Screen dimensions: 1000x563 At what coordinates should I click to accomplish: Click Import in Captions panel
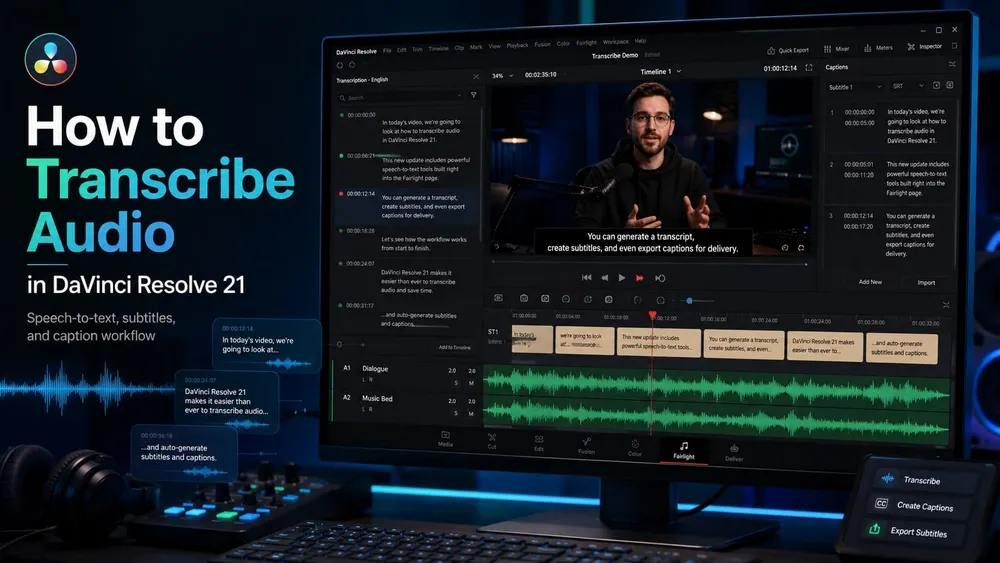926,282
